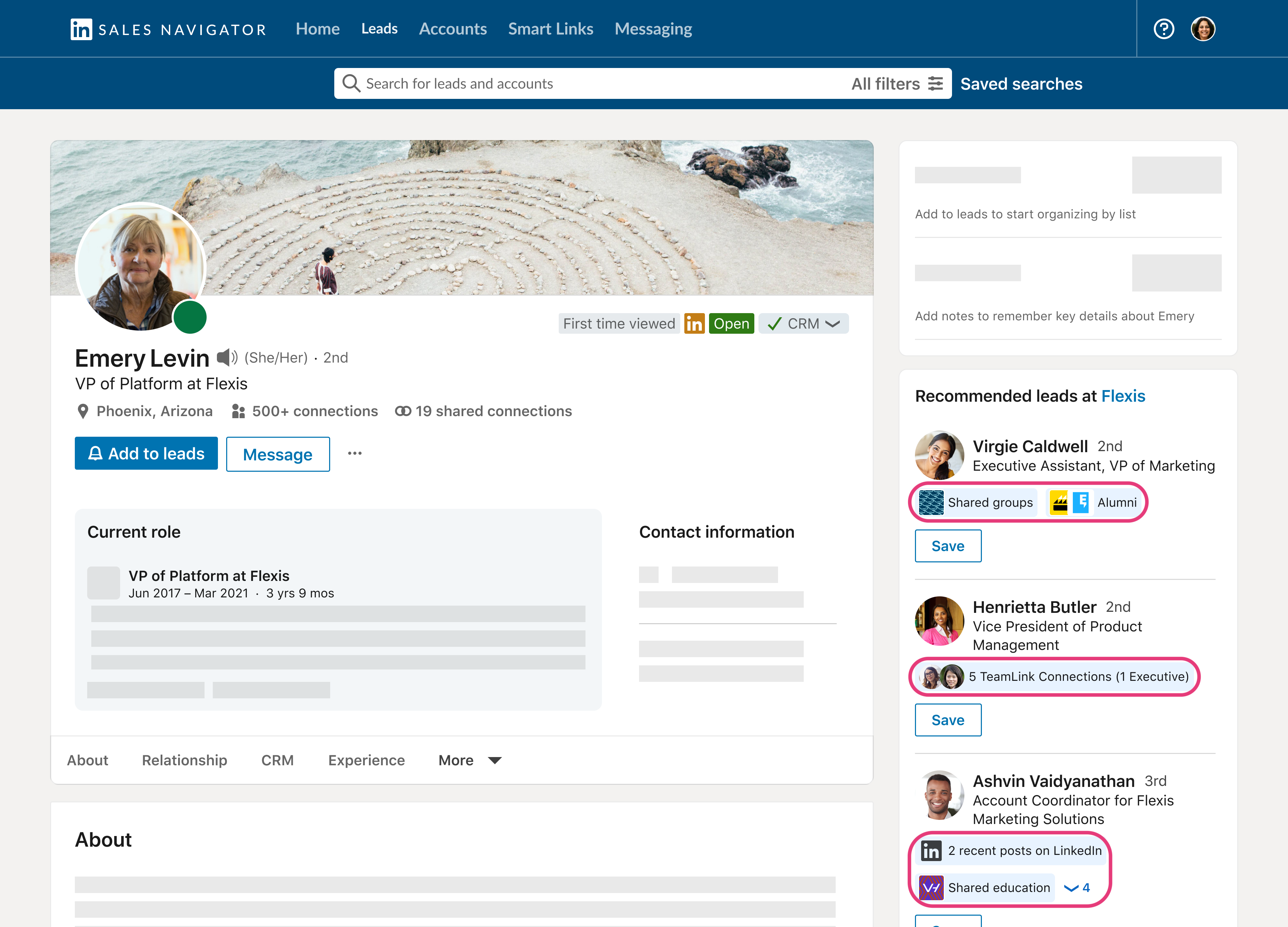Expand the More tab dropdown
The image size is (1288, 927).
click(x=469, y=760)
